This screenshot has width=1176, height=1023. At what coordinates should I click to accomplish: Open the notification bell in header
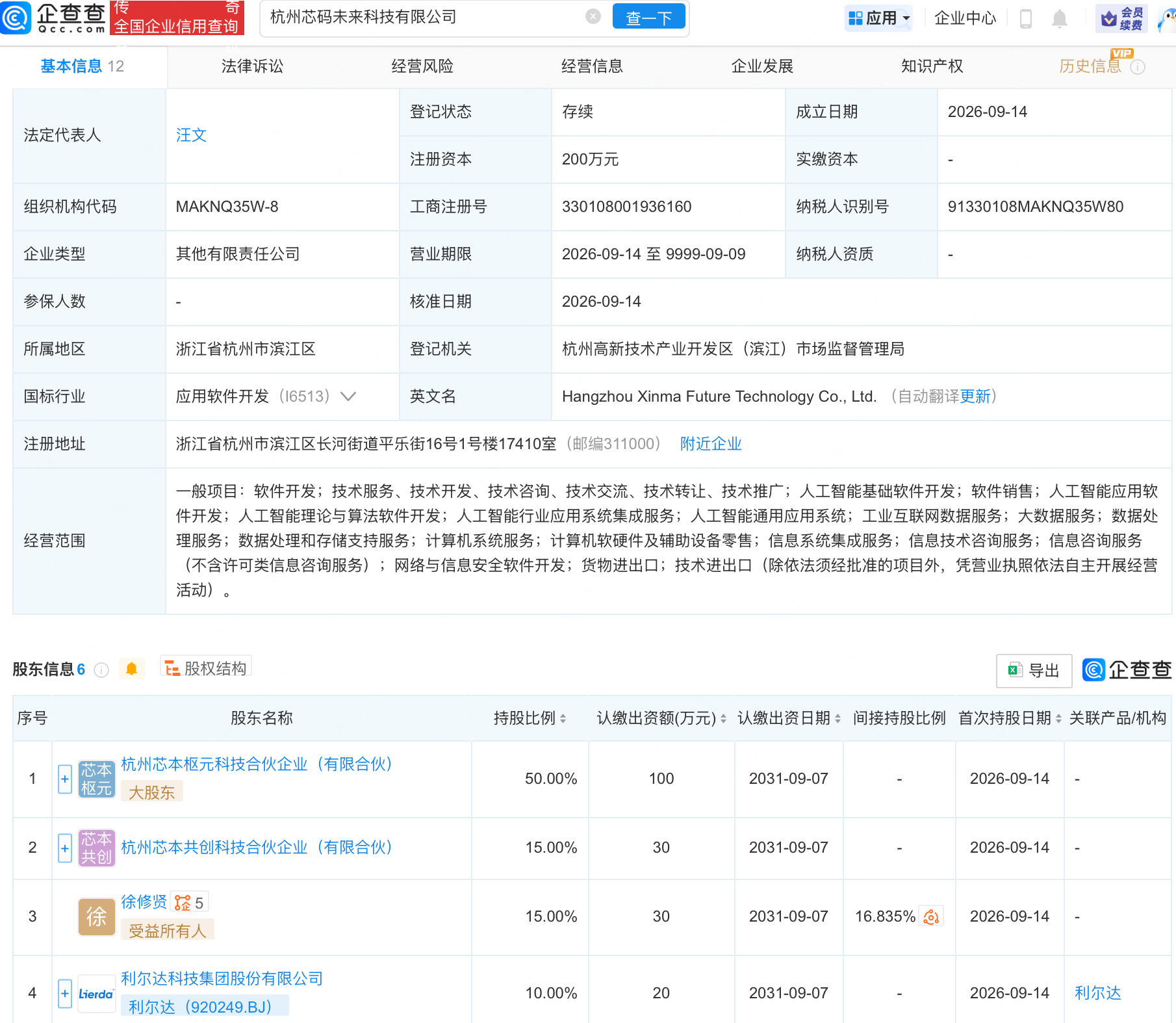[x=1059, y=18]
